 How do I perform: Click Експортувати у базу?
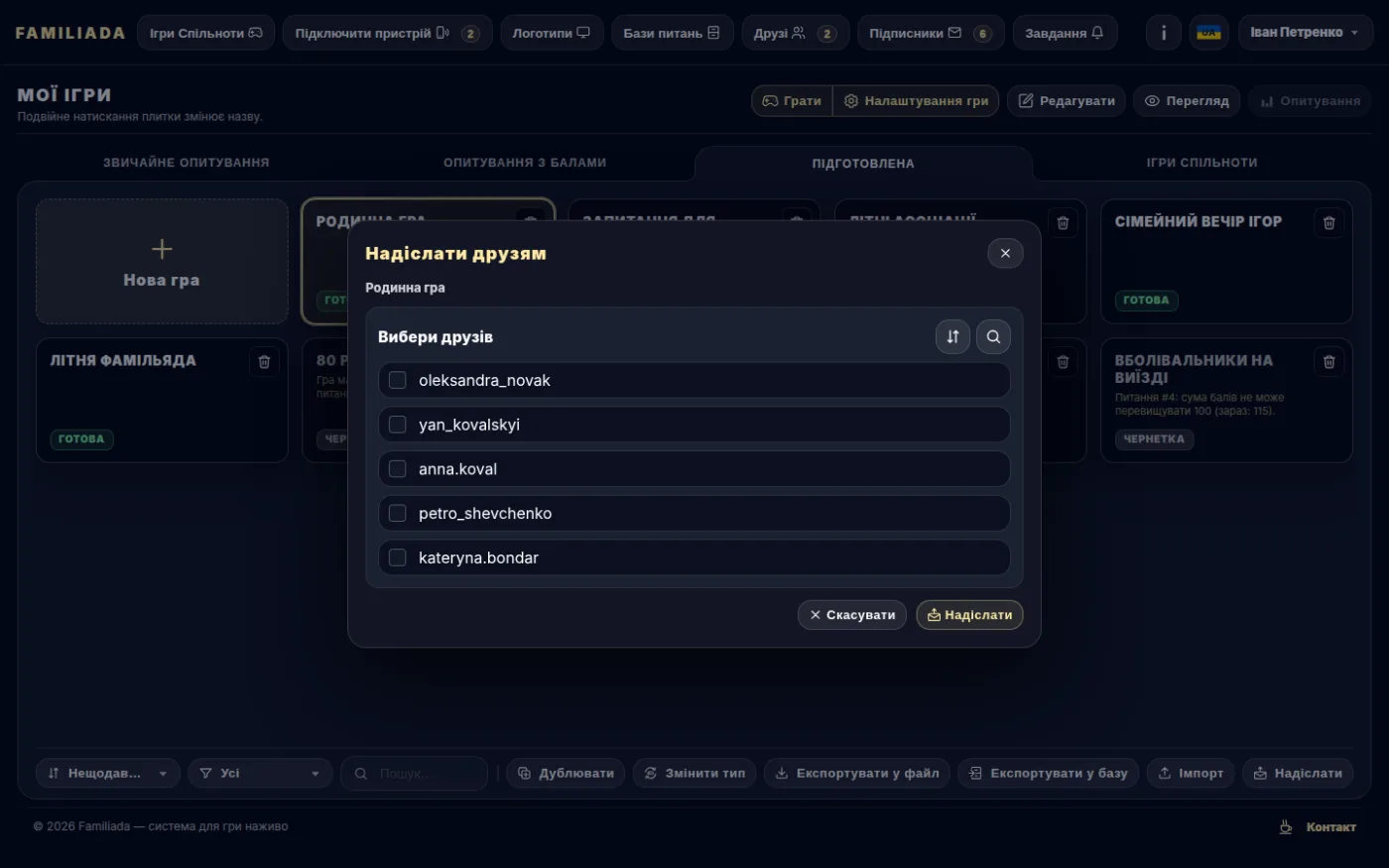tap(1049, 774)
